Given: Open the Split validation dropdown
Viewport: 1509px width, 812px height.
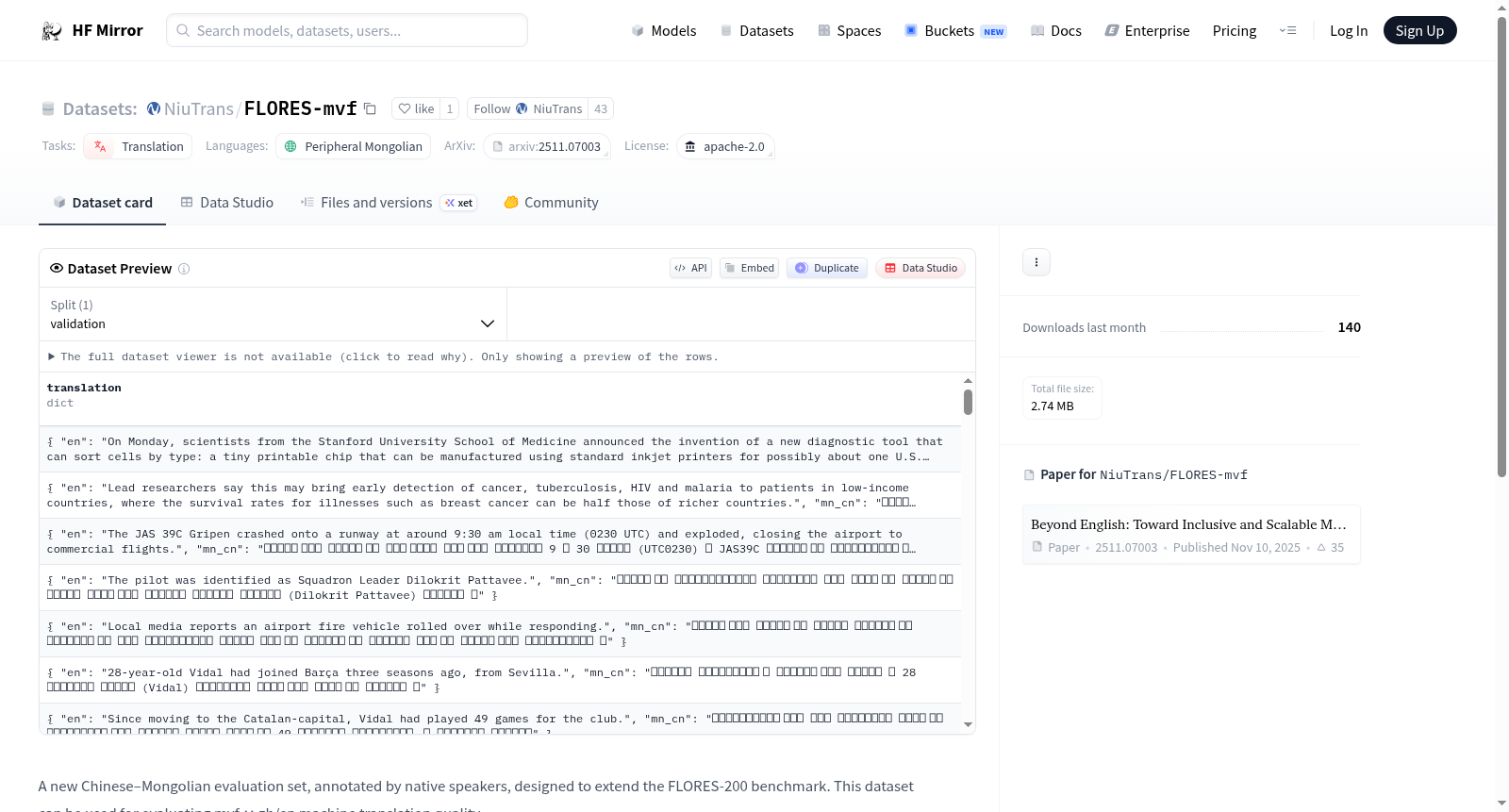Looking at the screenshot, I should (274, 314).
